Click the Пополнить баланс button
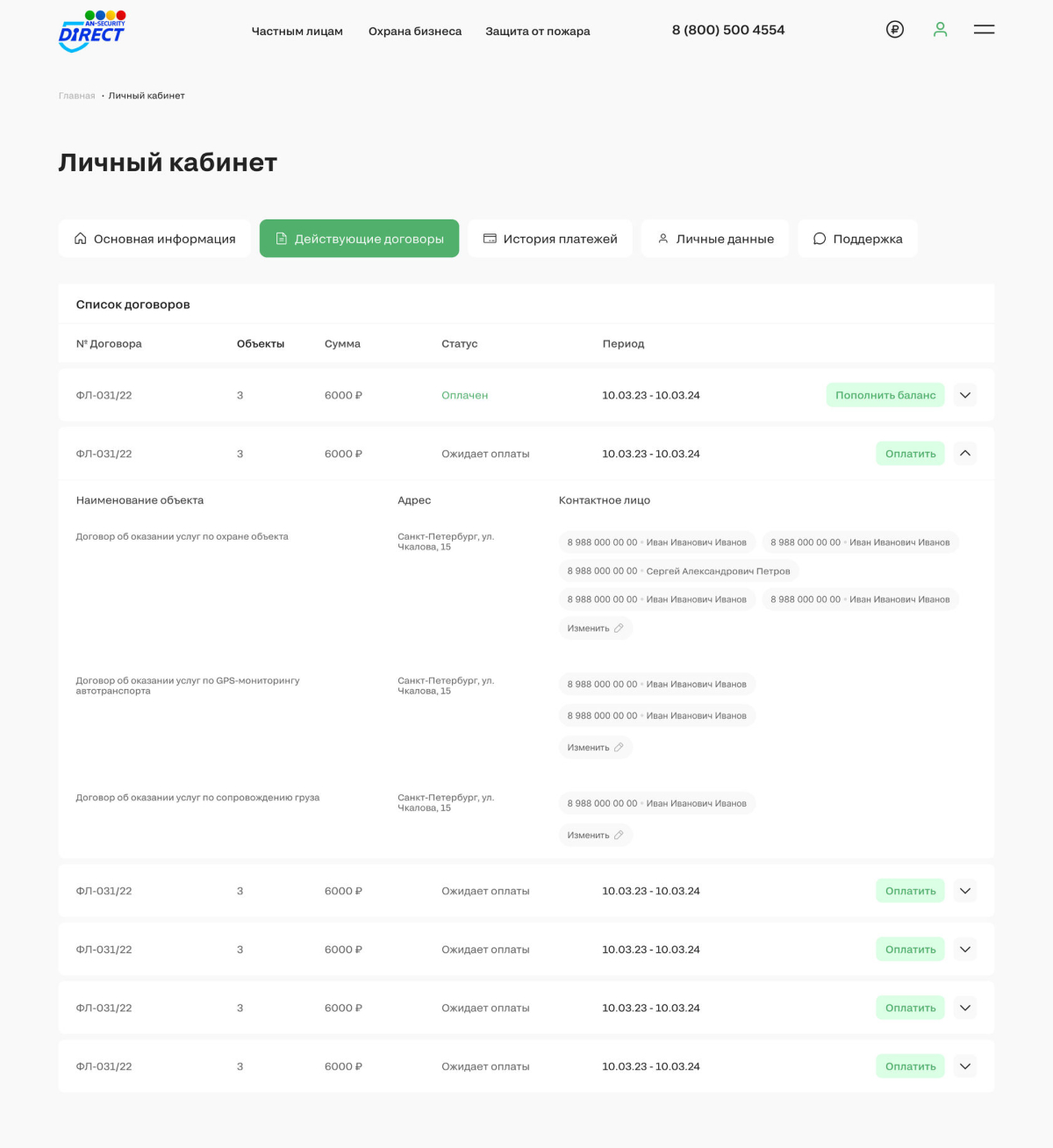 [x=885, y=395]
